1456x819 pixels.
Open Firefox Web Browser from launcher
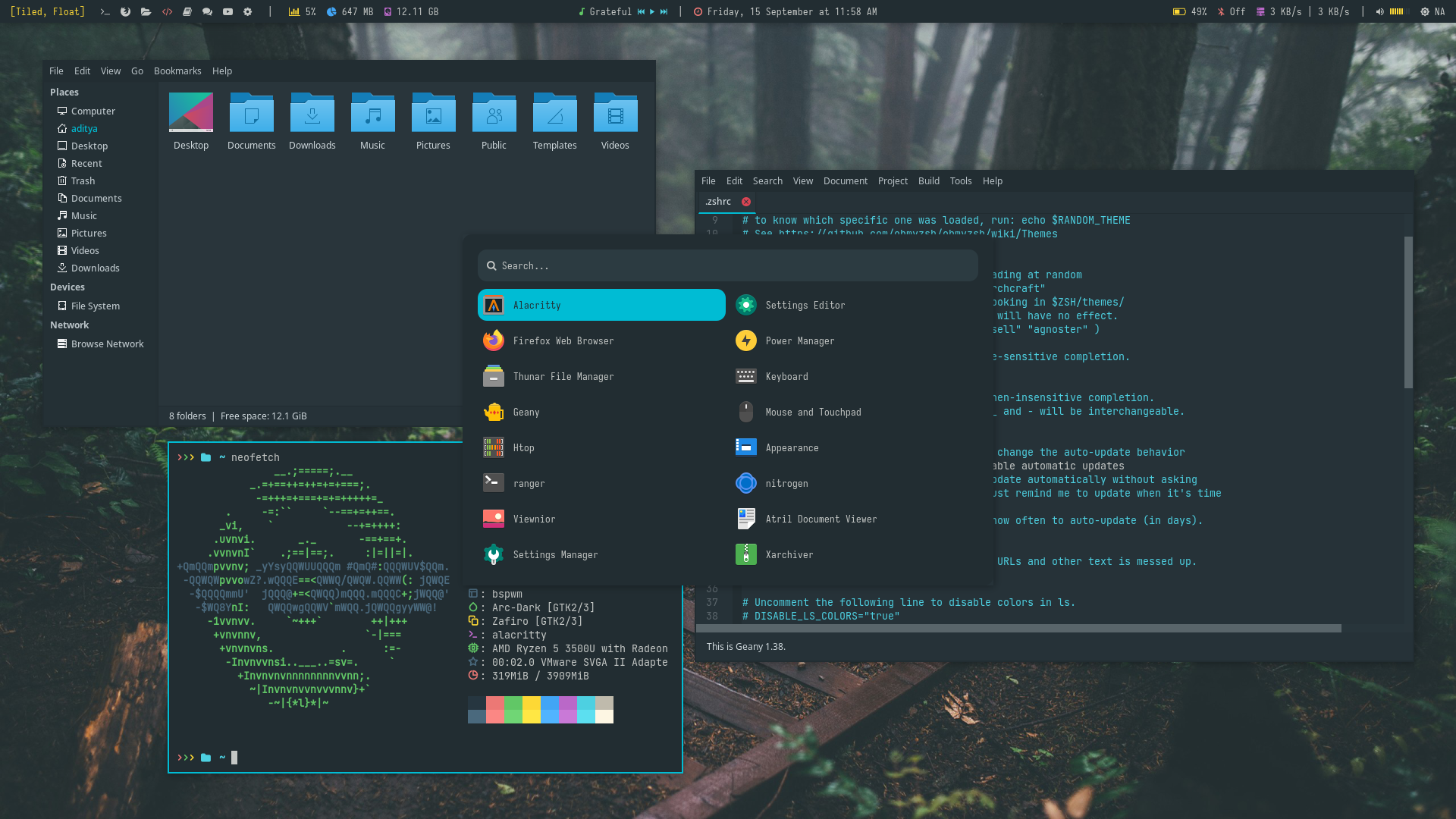[x=563, y=341]
